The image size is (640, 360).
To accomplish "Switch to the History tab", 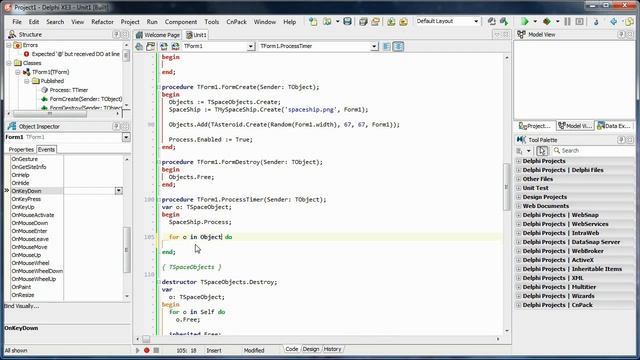I will tap(332, 349).
